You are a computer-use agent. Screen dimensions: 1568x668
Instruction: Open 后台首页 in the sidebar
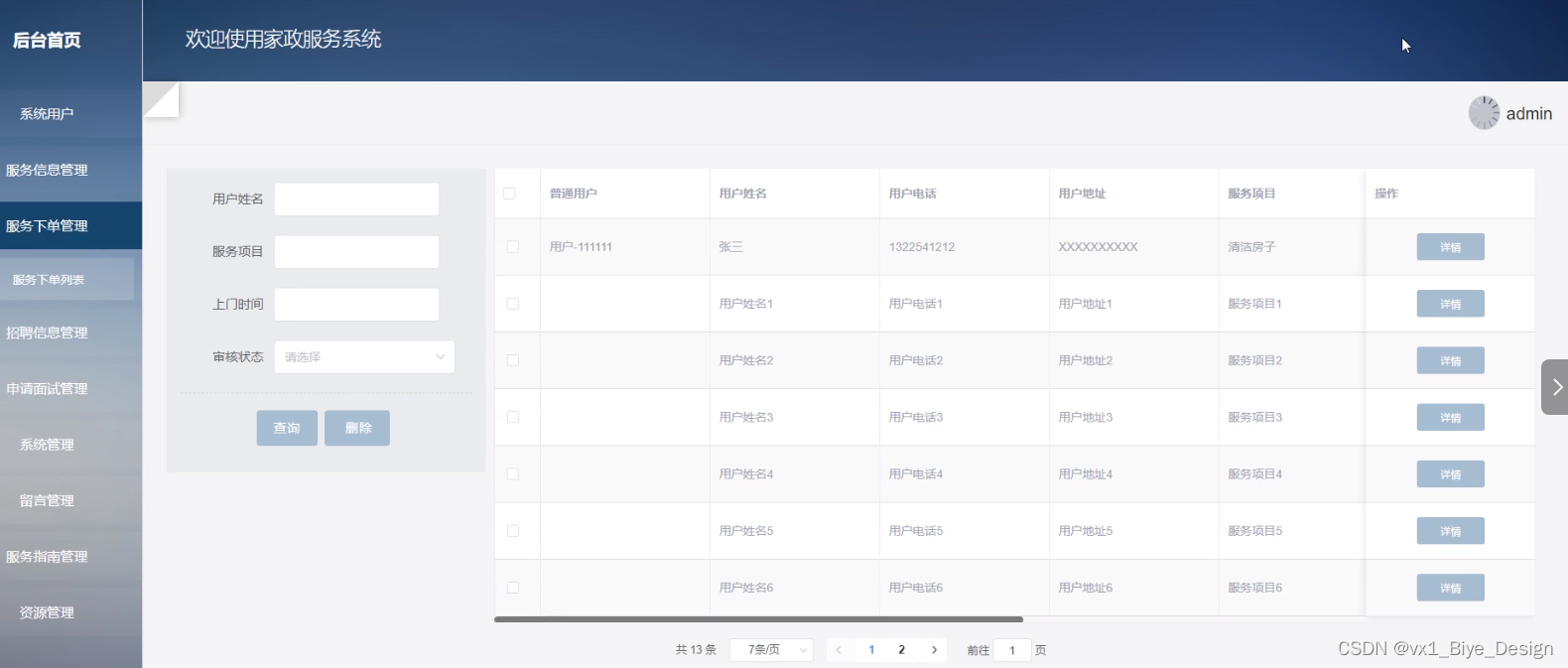[47, 41]
